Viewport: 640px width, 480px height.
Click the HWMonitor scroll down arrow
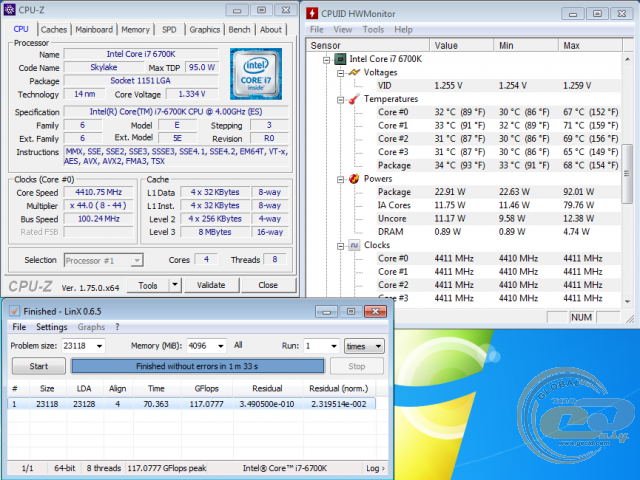(x=627, y=301)
